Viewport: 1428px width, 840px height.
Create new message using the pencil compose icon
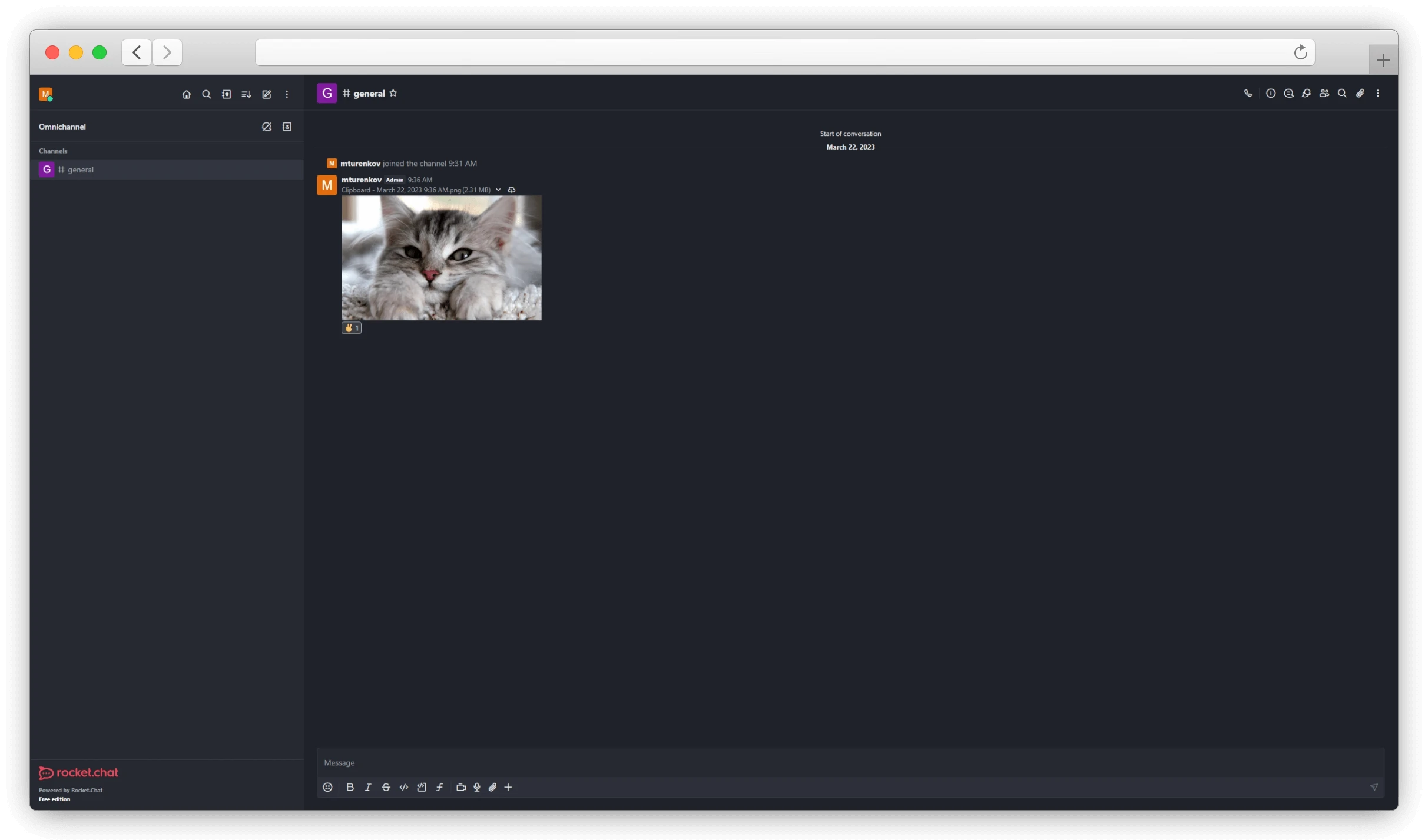click(267, 94)
